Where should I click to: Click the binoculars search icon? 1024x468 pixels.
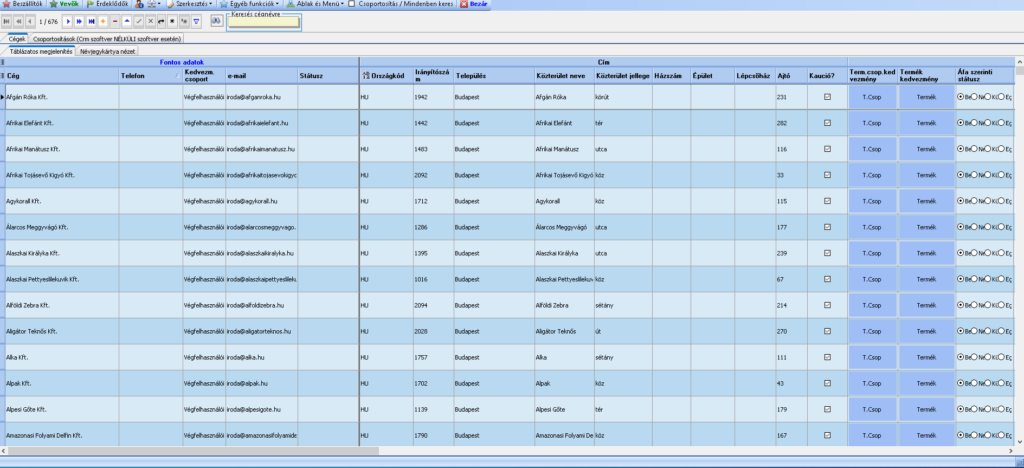pos(217,21)
